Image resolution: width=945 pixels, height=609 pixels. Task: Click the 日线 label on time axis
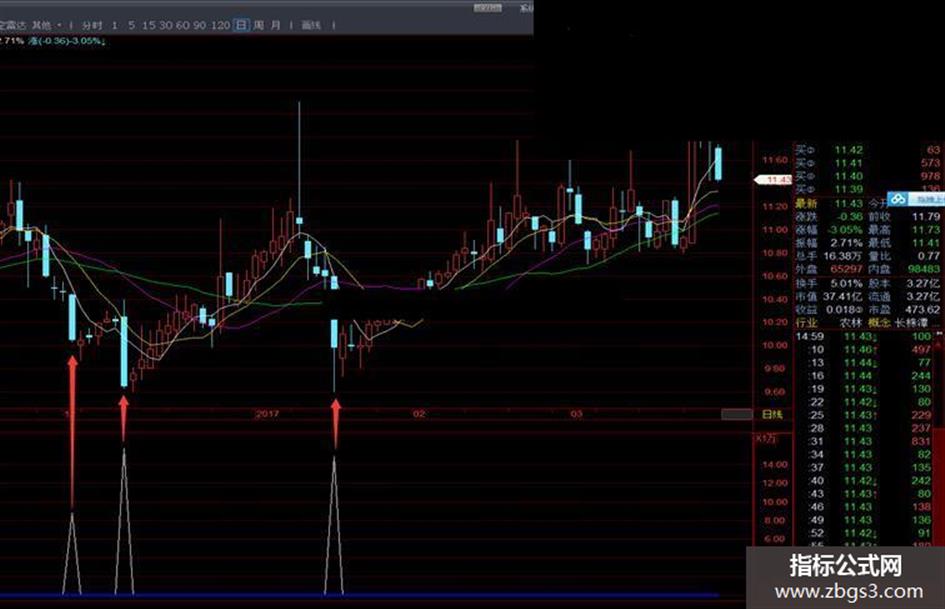tap(772, 414)
